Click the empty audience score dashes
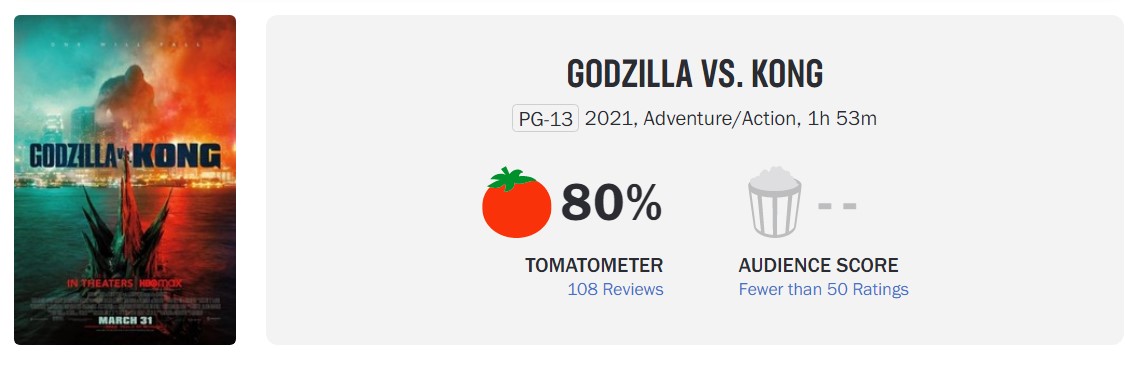Viewport: 1139px width, 367px height. [837, 206]
